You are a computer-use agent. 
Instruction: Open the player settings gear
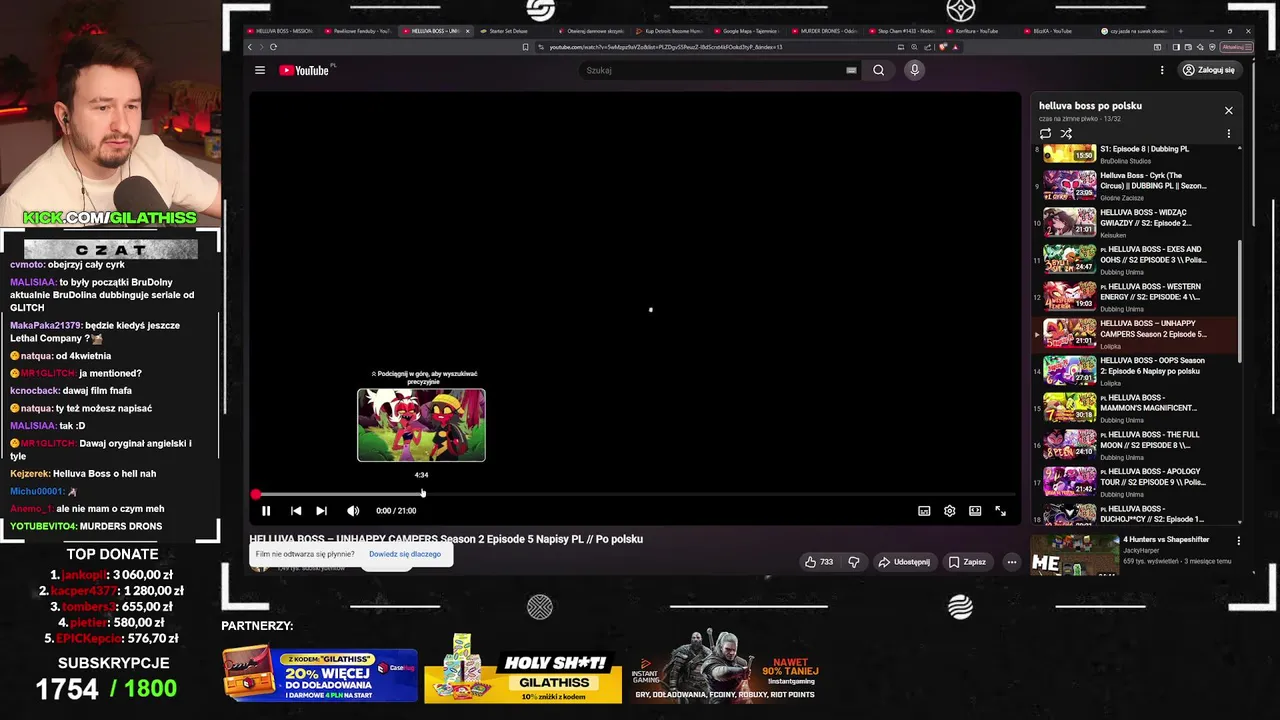949,511
